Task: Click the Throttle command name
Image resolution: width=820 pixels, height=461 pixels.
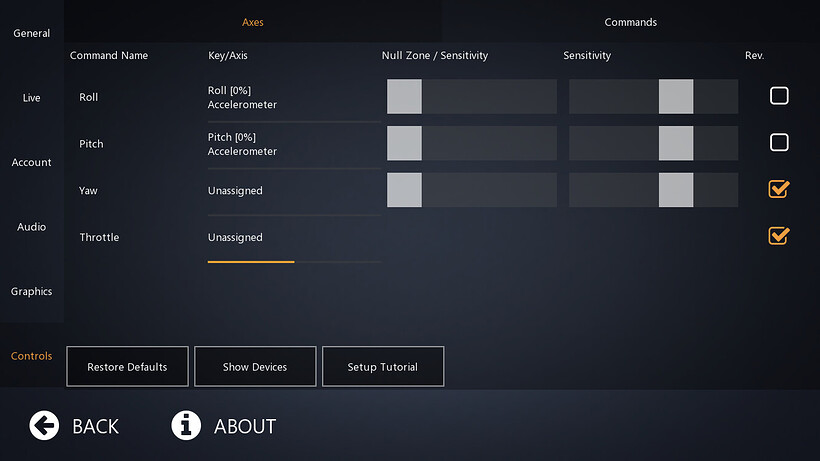Action: tap(99, 237)
